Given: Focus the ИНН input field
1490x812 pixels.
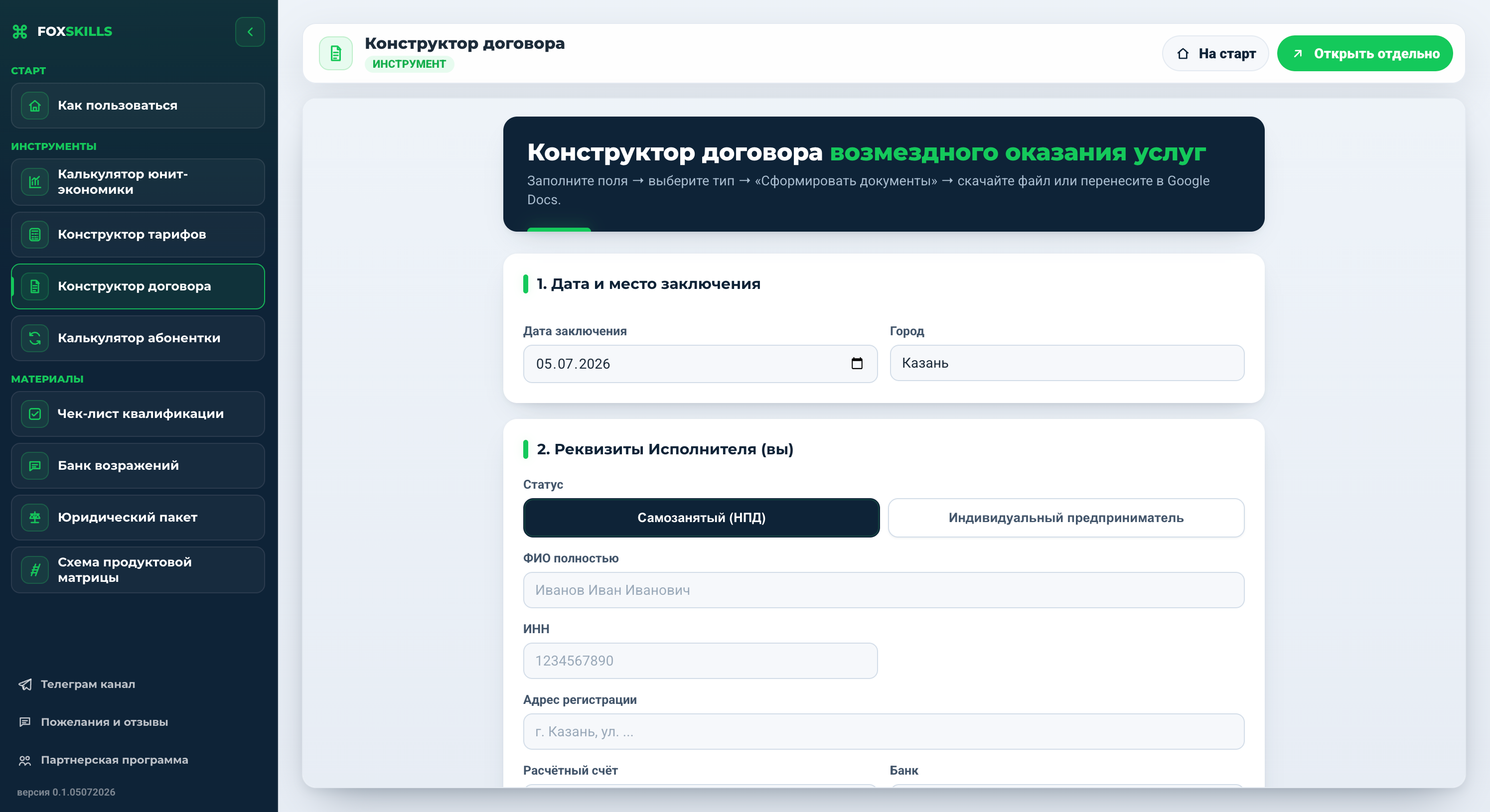Looking at the screenshot, I should (700, 661).
